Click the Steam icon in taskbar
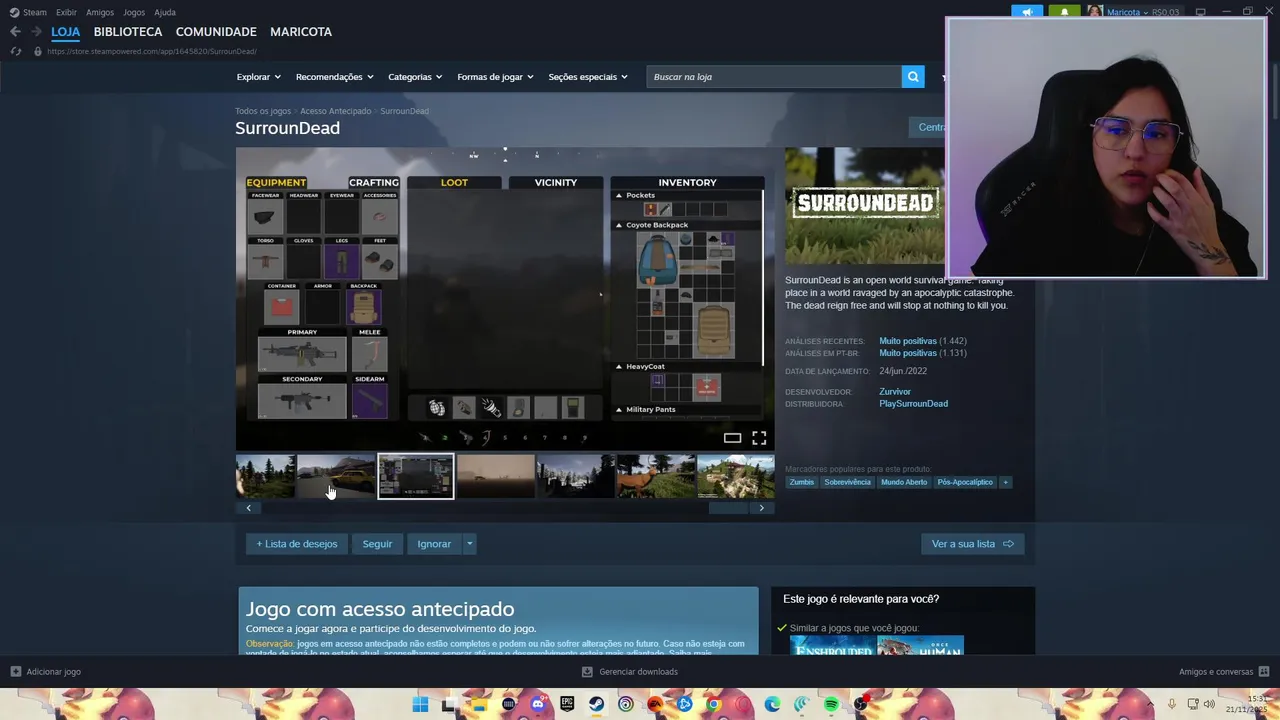Viewport: 1280px width, 720px height. [596, 705]
